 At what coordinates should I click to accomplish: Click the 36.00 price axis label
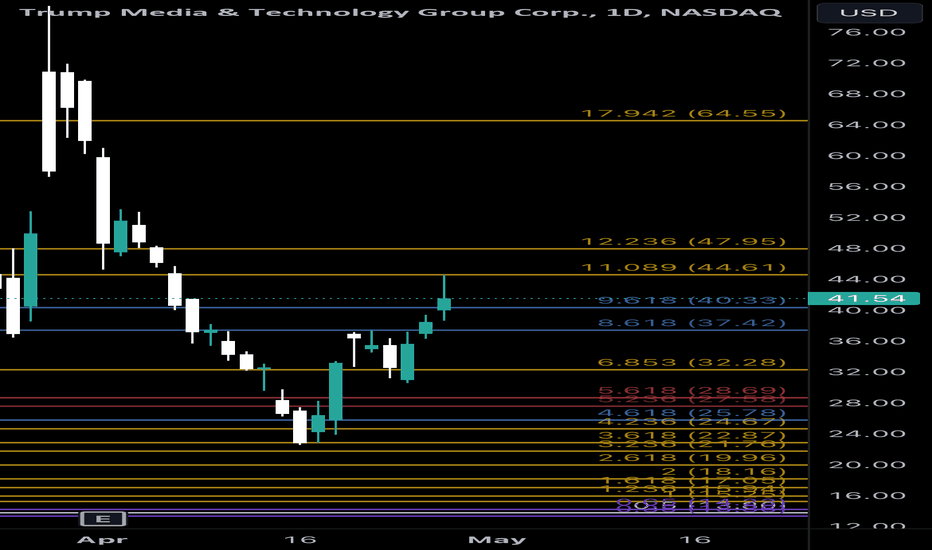[x=867, y=341]
